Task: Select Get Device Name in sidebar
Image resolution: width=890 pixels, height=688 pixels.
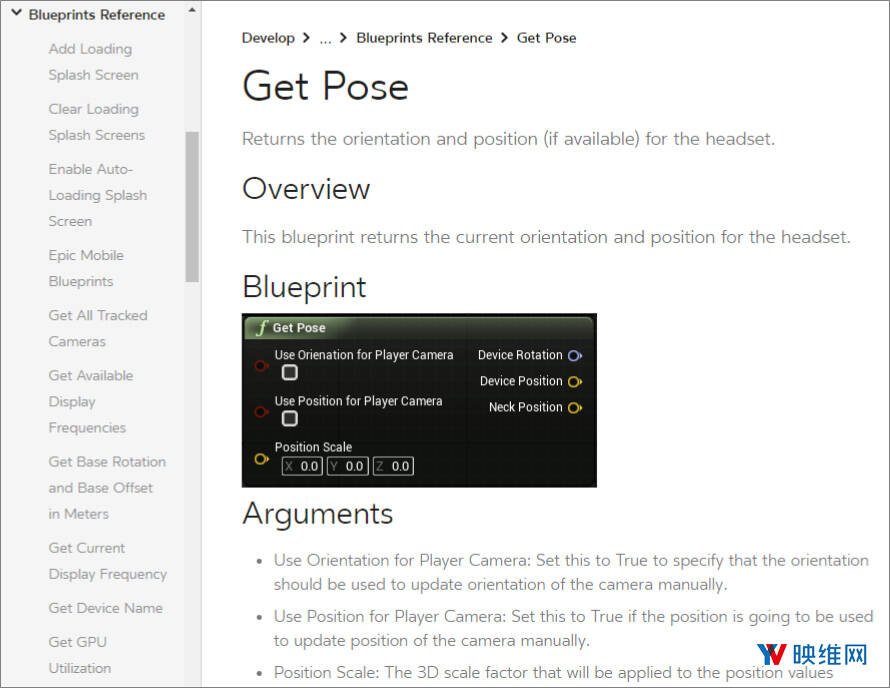Action: pos(105,608)
